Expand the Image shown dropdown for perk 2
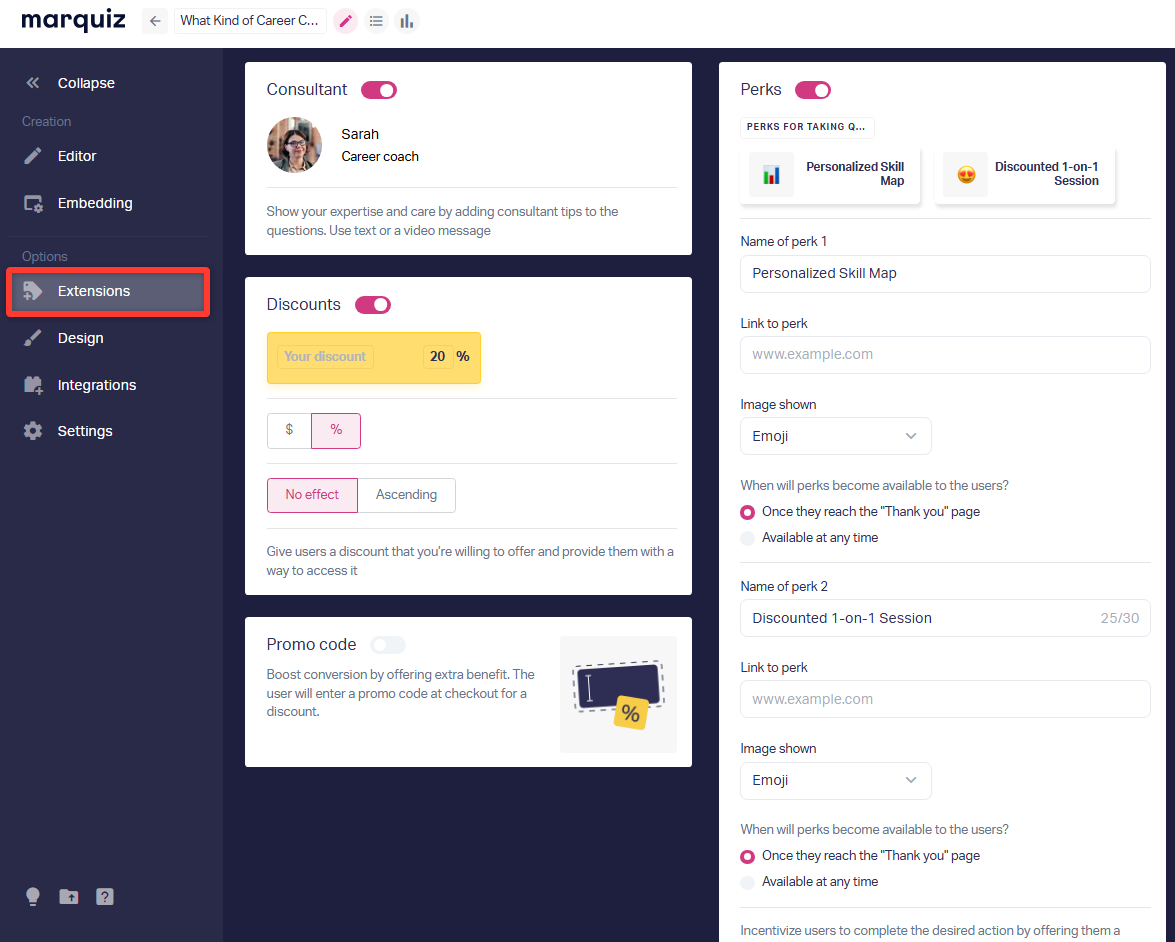The width and height of the screenshot is (1175, 942). [x=835, y=780]
